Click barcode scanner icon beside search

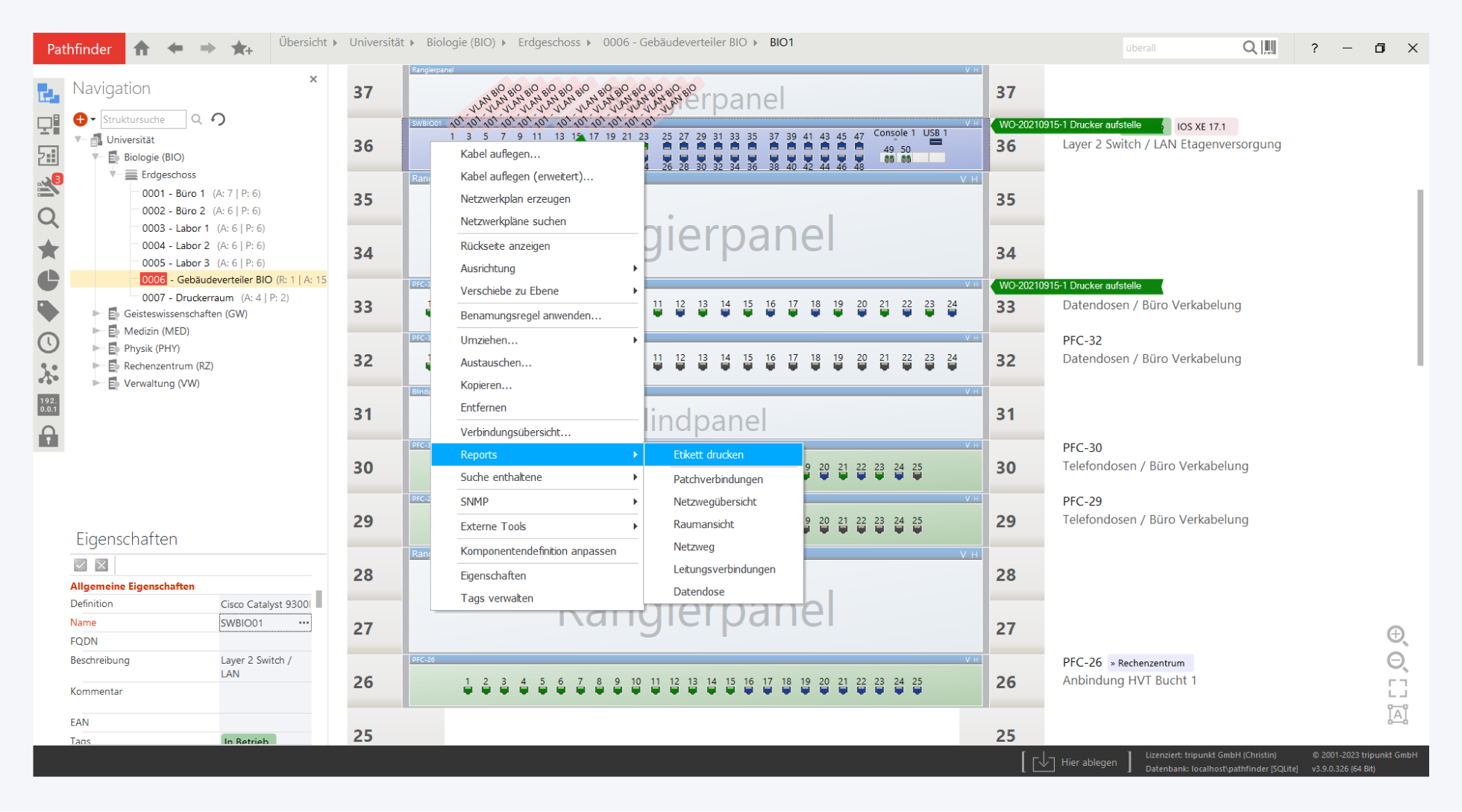tap(1270, 48)
